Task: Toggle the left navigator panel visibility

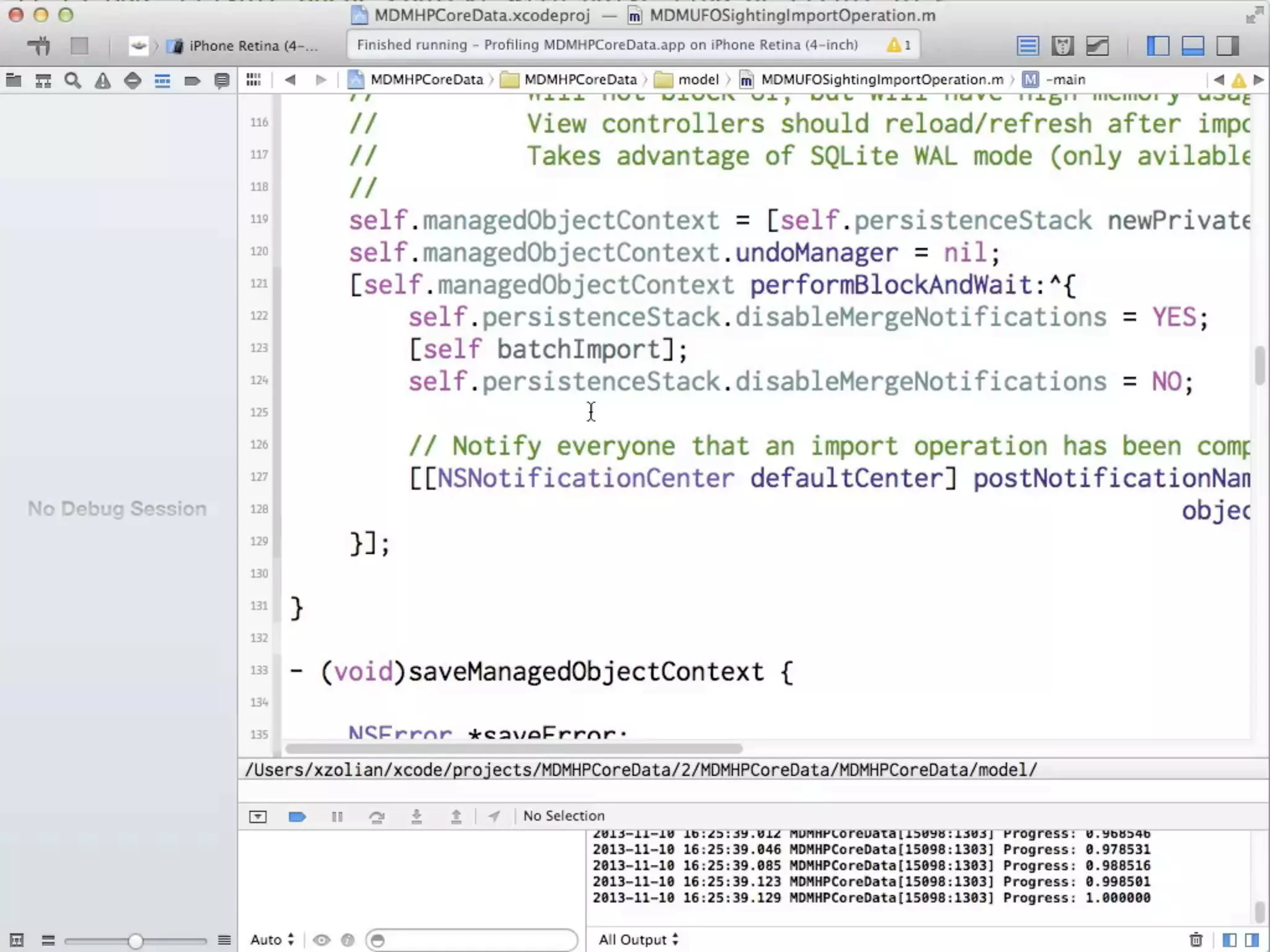Action: 1158,46
